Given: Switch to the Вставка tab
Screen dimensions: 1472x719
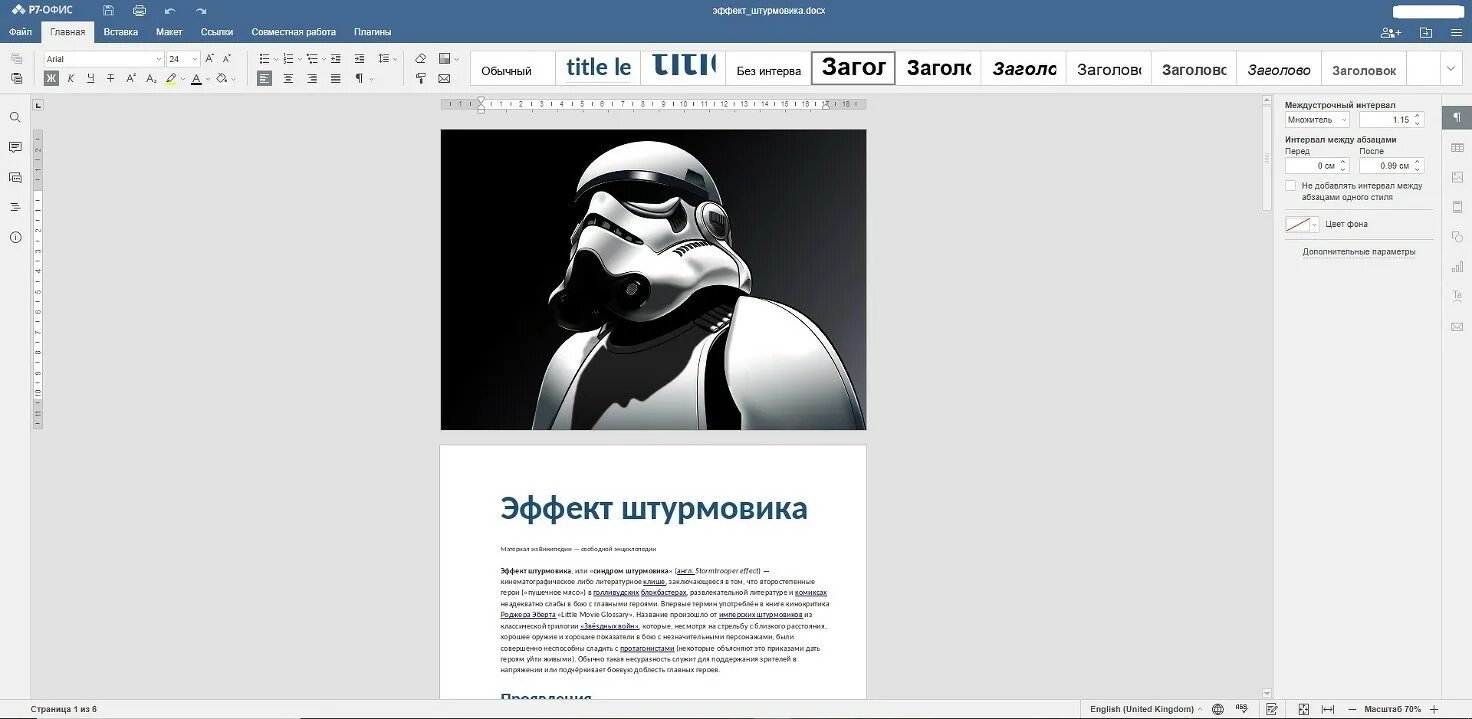Looking at the screenshot, I should (x=120, y=32).
